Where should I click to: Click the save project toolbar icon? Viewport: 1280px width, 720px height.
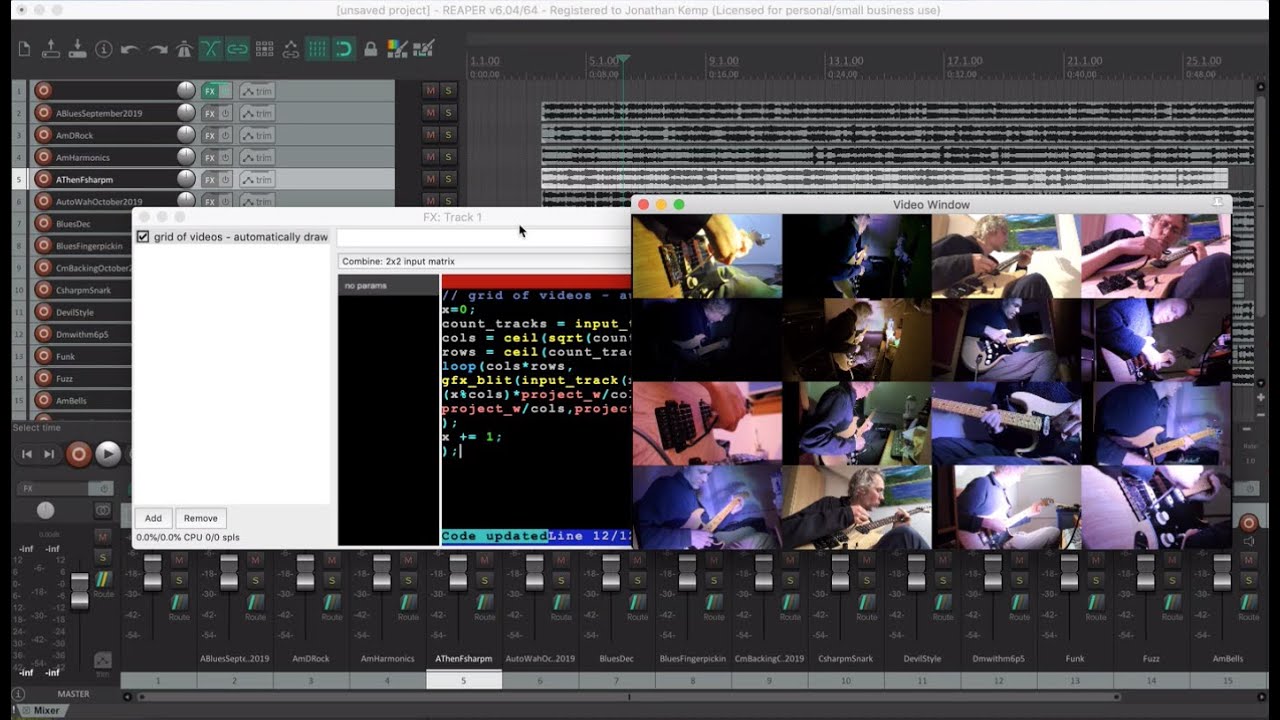(78, 48)
